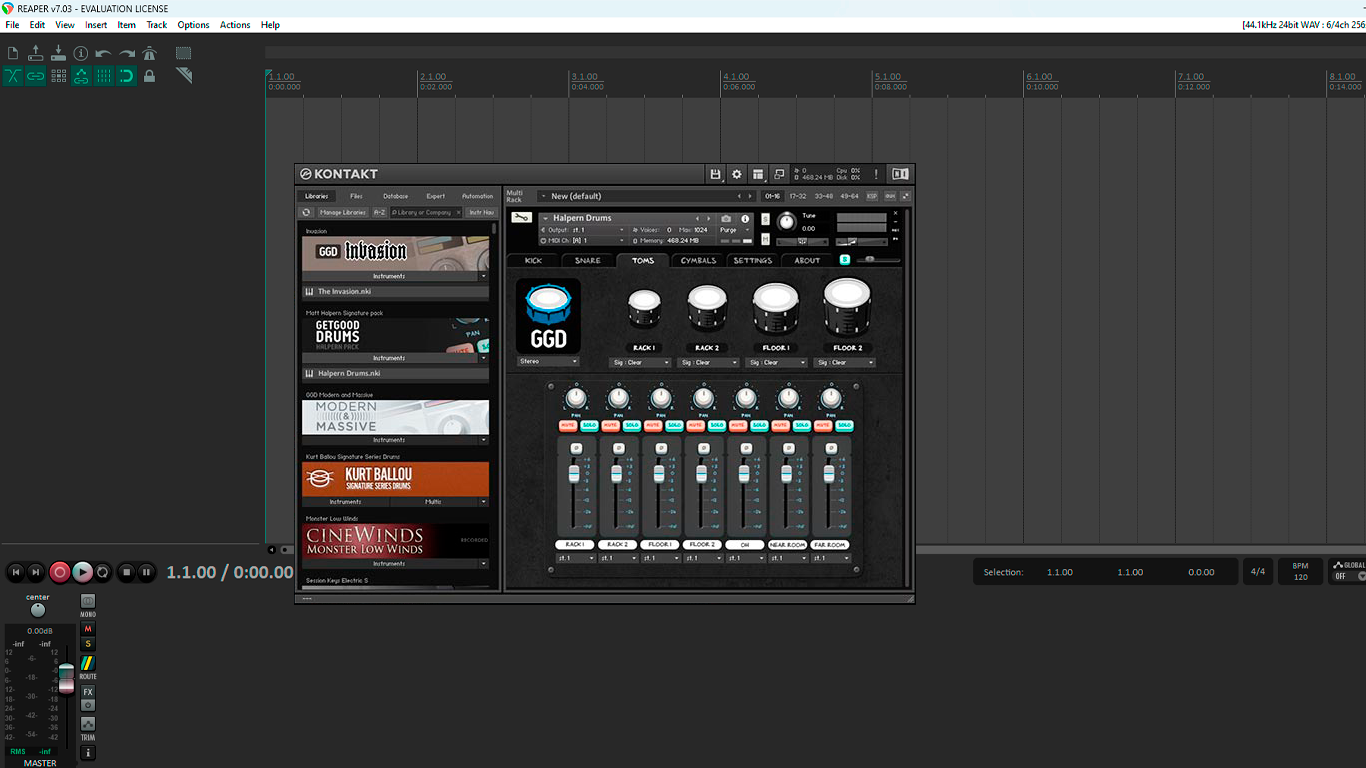This screenshot has width=1366, height=768.
Task: Mute the RACK 1 mixer channel
Action: (x=567, y=426)
